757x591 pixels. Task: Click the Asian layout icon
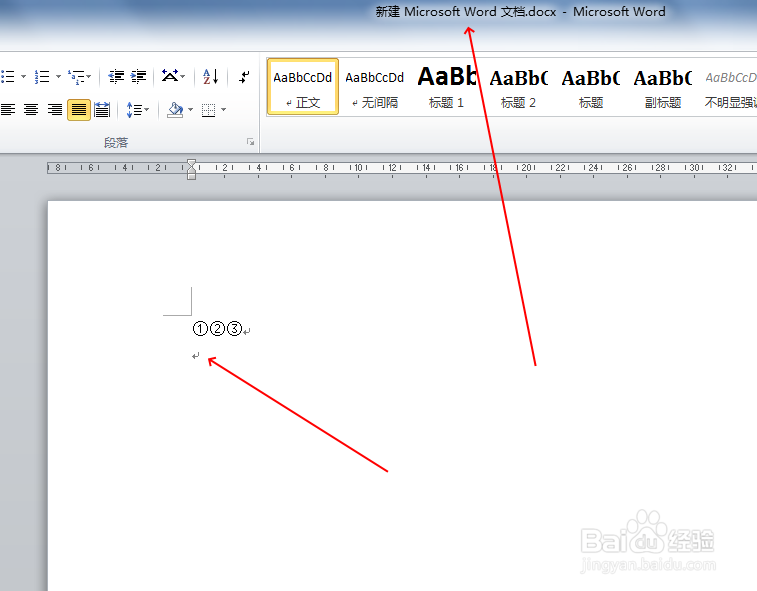[x=169, y=76]
